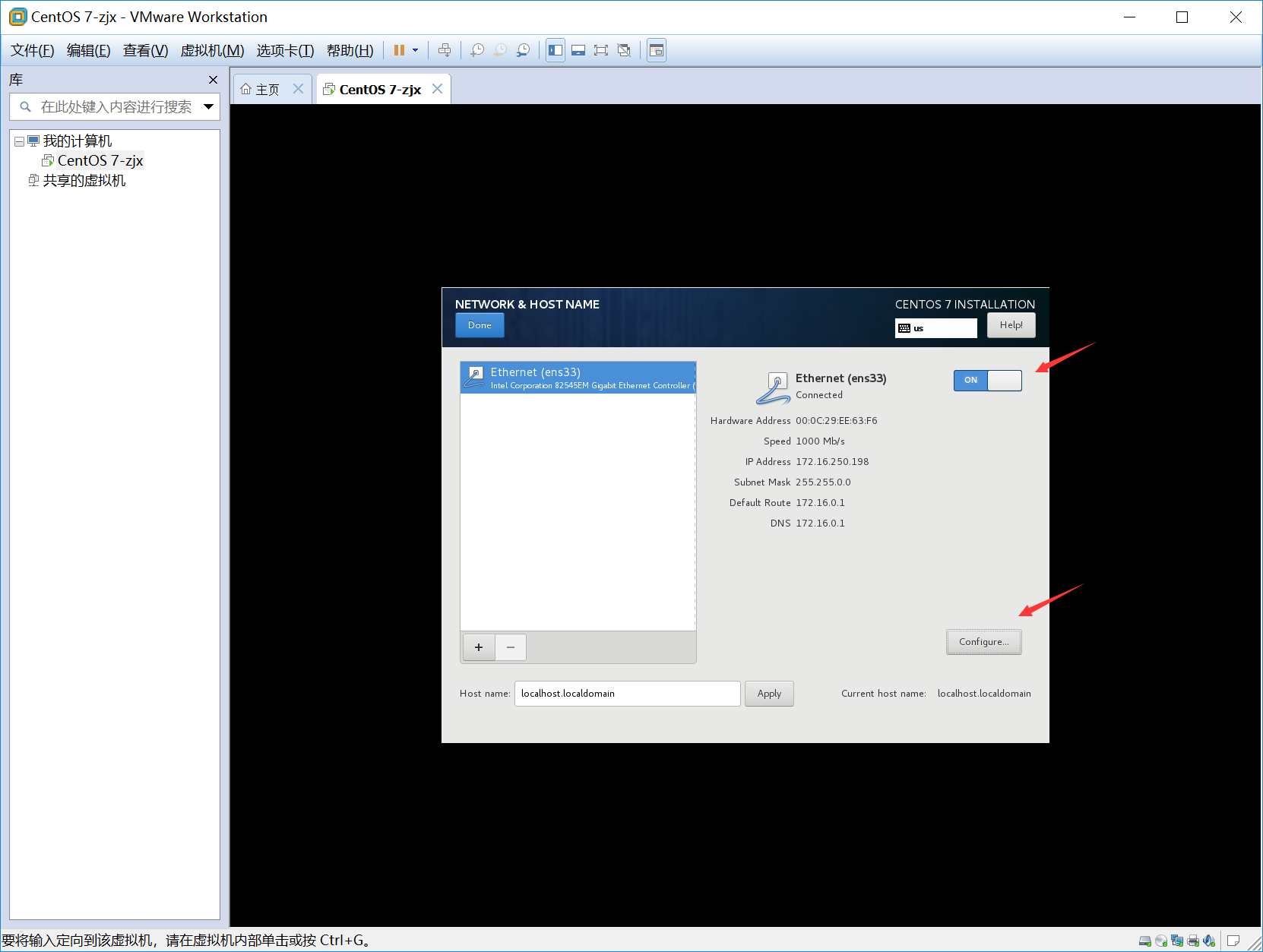This screenshot has height=952, width=1263.
Task: Toggle the Ethernet ens33 ON/OFF switch
Action: pyautogui.click(x=987, y=380)
